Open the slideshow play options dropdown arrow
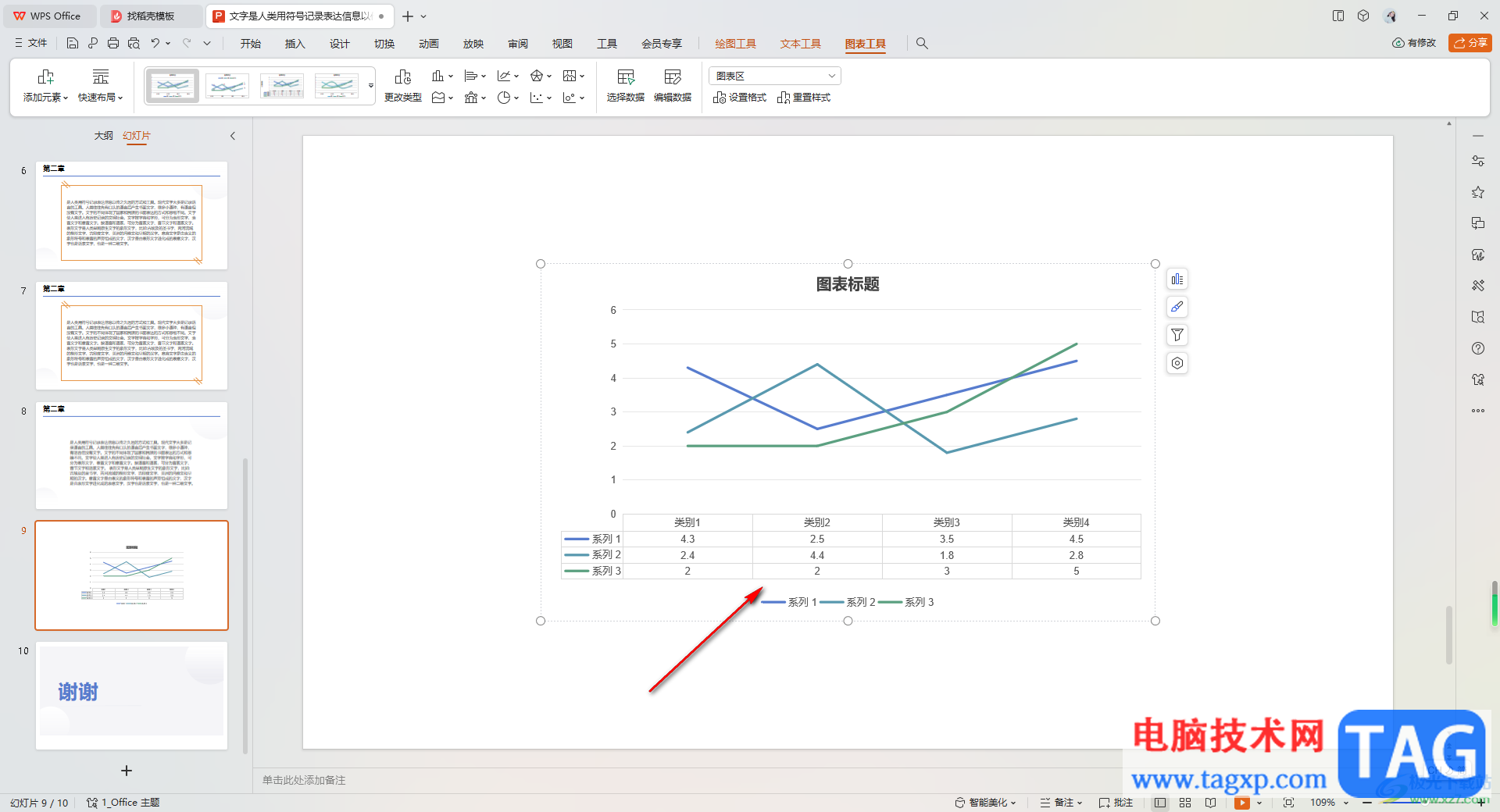1500x812 pixels. click(1259, 803)
